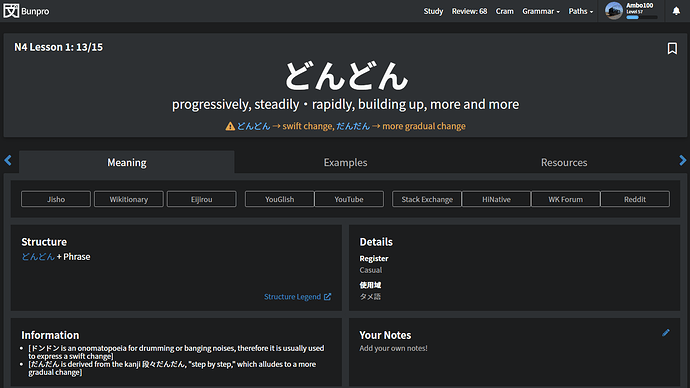The width and height of the screenshot is (690, 388).
Task: Click the 'N4 Lesson 1: 13/15' label
Action: pyautogui.click(x=59, y=47)
